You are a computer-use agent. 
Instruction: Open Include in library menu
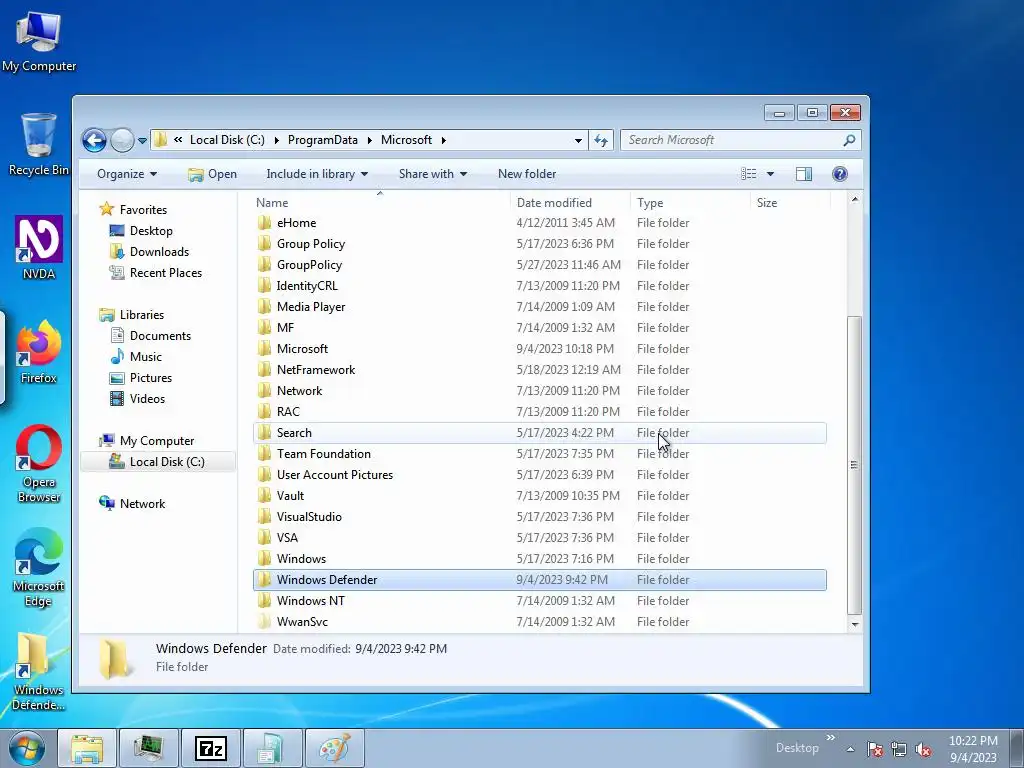tap(317, 174)
